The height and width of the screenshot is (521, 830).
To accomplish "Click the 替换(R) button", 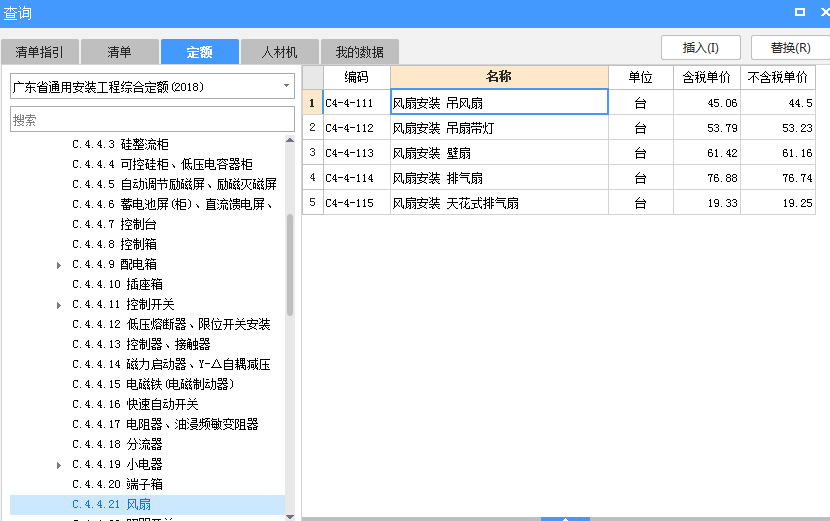I will click(x=790, y=48).
